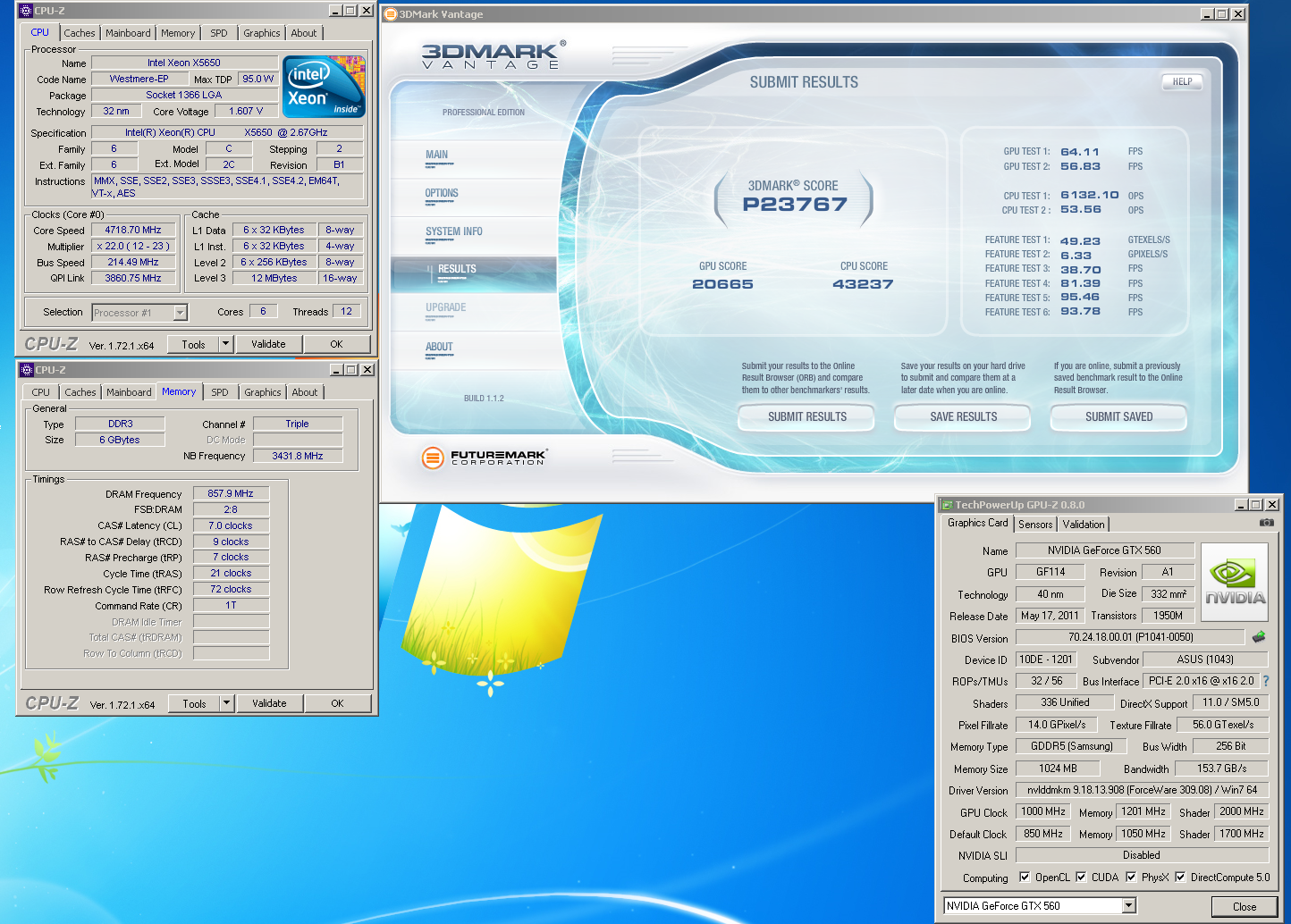This screenshot has width=1291, height=924.
Task: Click the top CPU-Z window title icon
Action: (26, 11)
